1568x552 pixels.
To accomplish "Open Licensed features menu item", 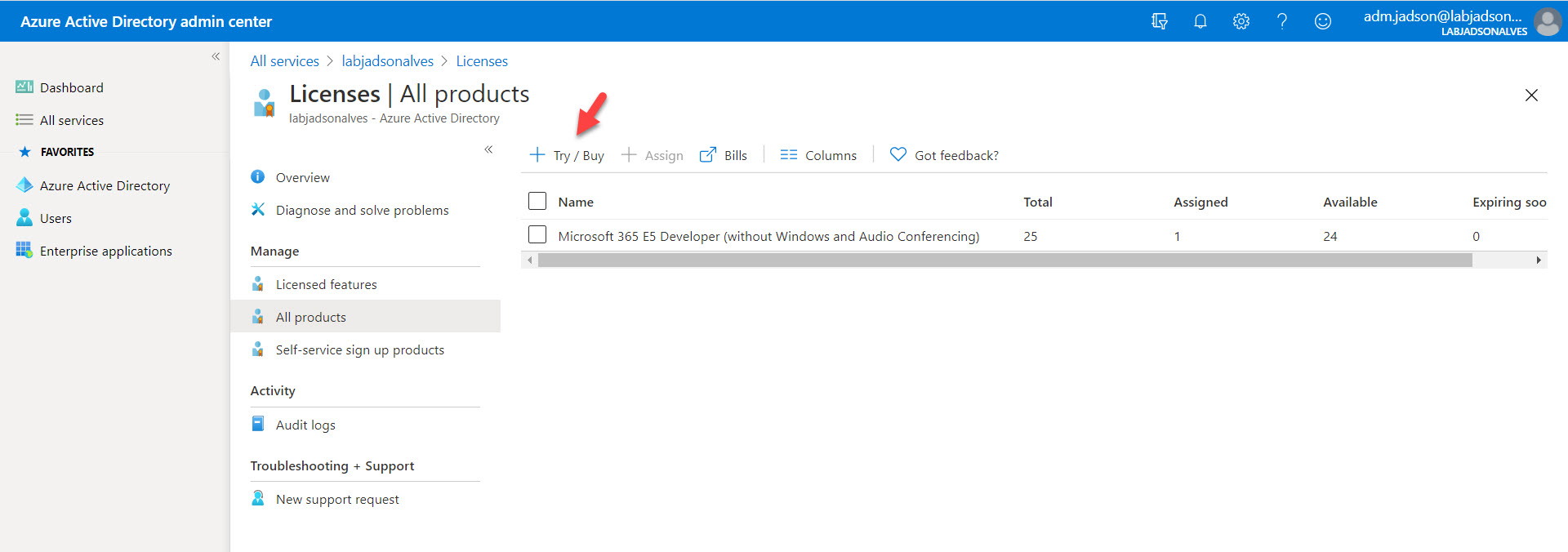I will [326, 284].
